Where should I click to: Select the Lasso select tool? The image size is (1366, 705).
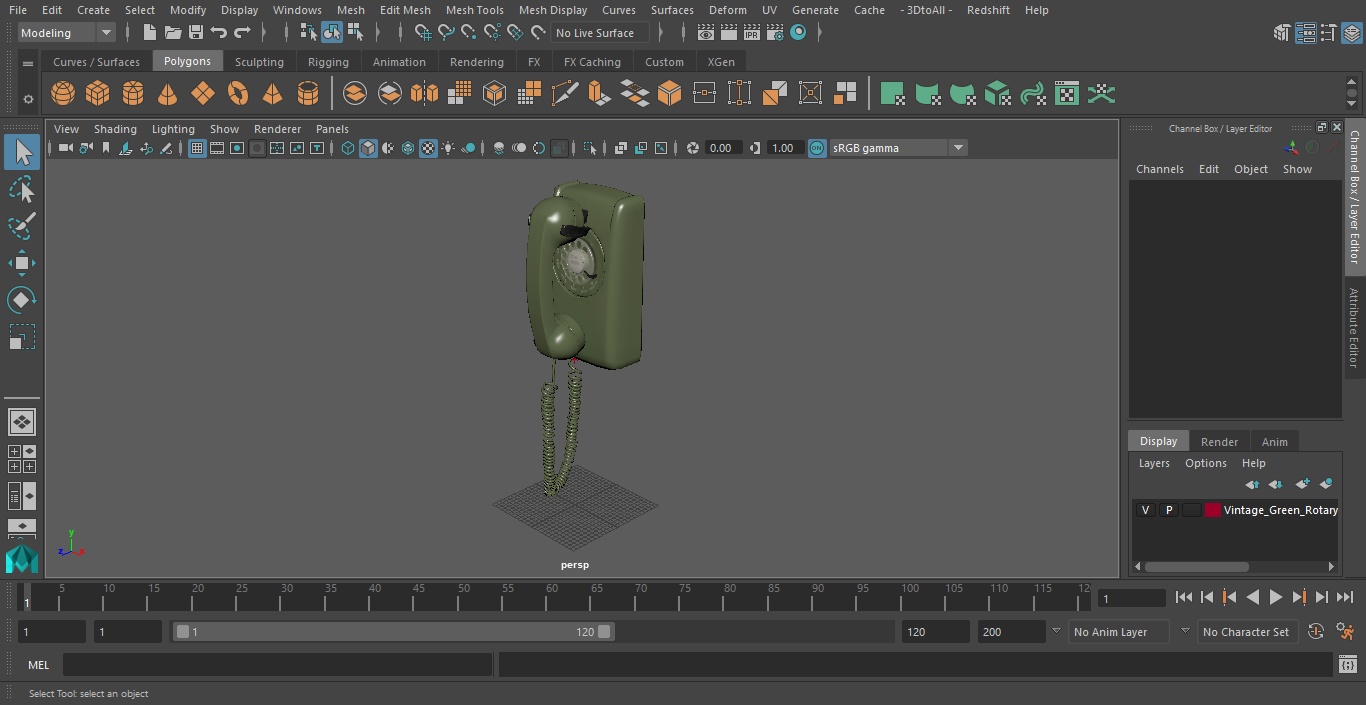22,190
